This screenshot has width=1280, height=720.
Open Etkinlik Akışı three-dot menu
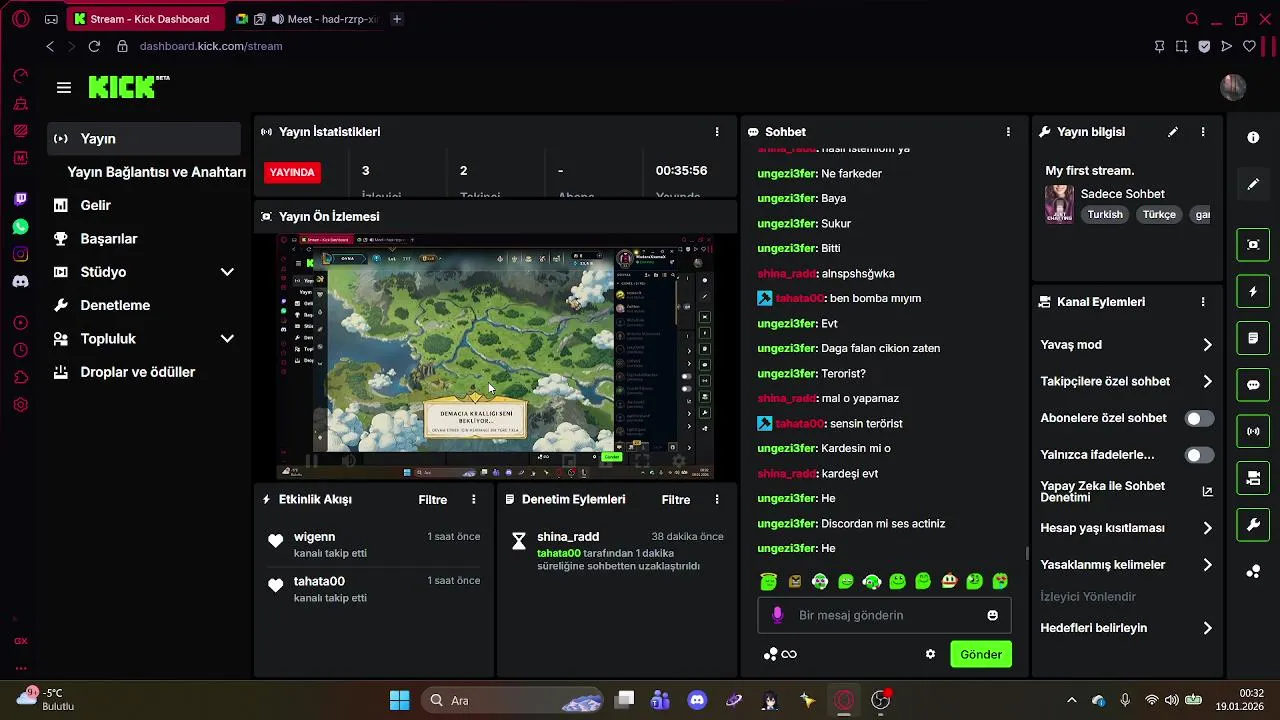pyautogui.click(x=474, y=499)
